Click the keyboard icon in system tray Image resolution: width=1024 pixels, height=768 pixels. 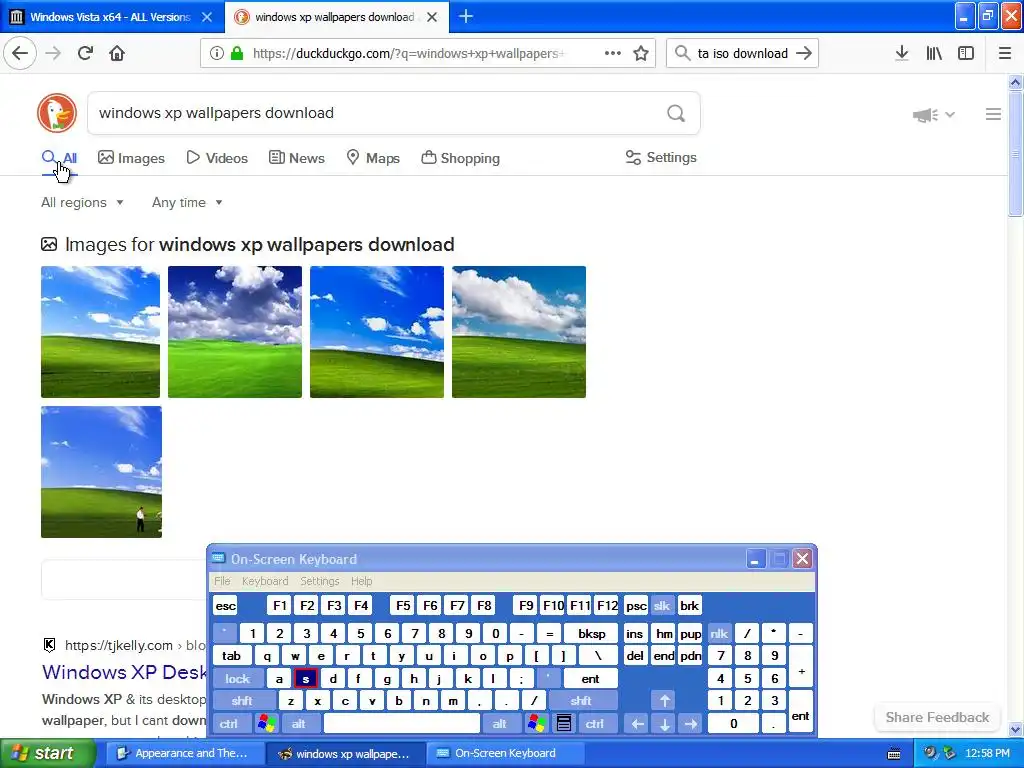point(895,754)
